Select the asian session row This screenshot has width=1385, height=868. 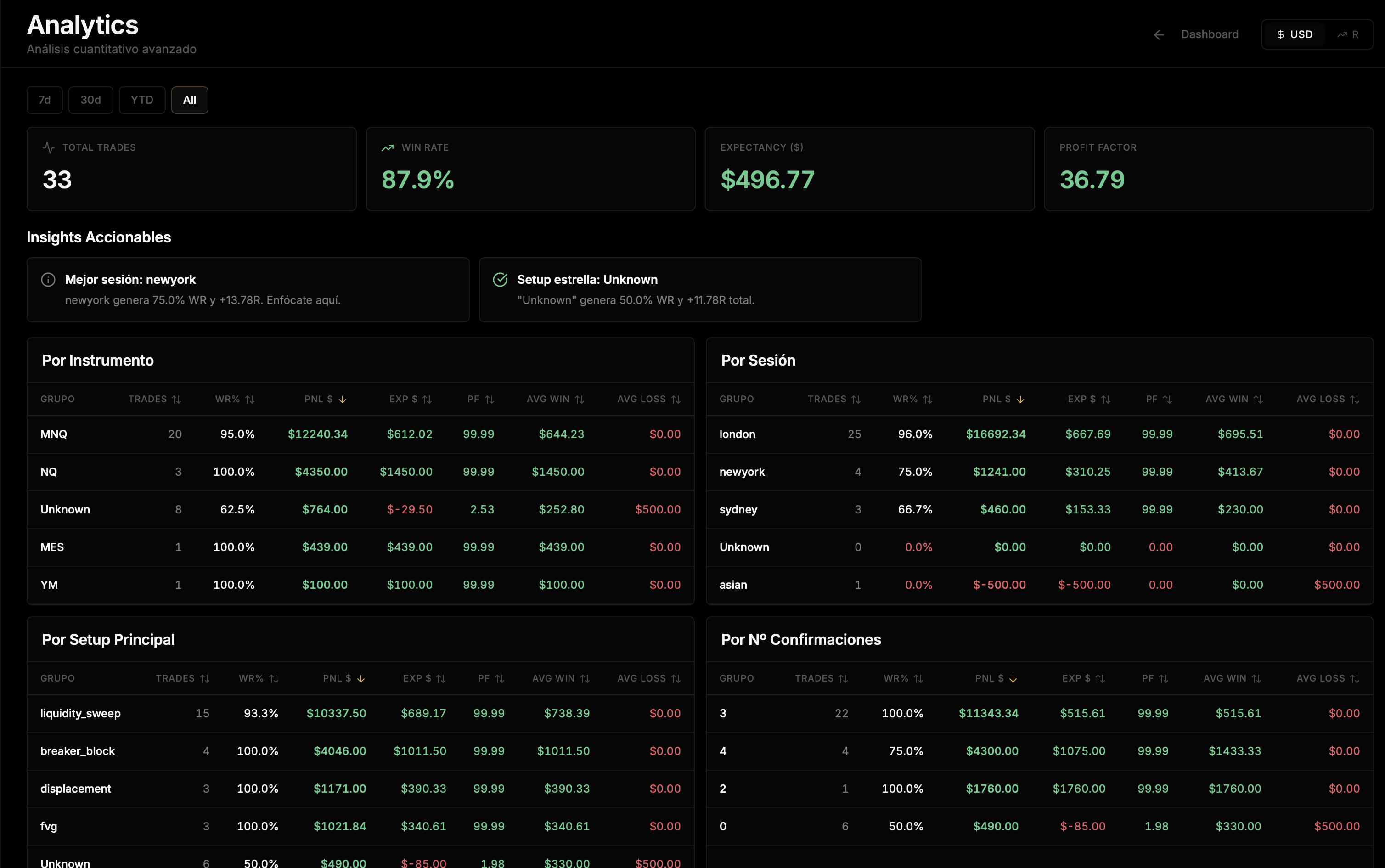tap(1040, 585)
